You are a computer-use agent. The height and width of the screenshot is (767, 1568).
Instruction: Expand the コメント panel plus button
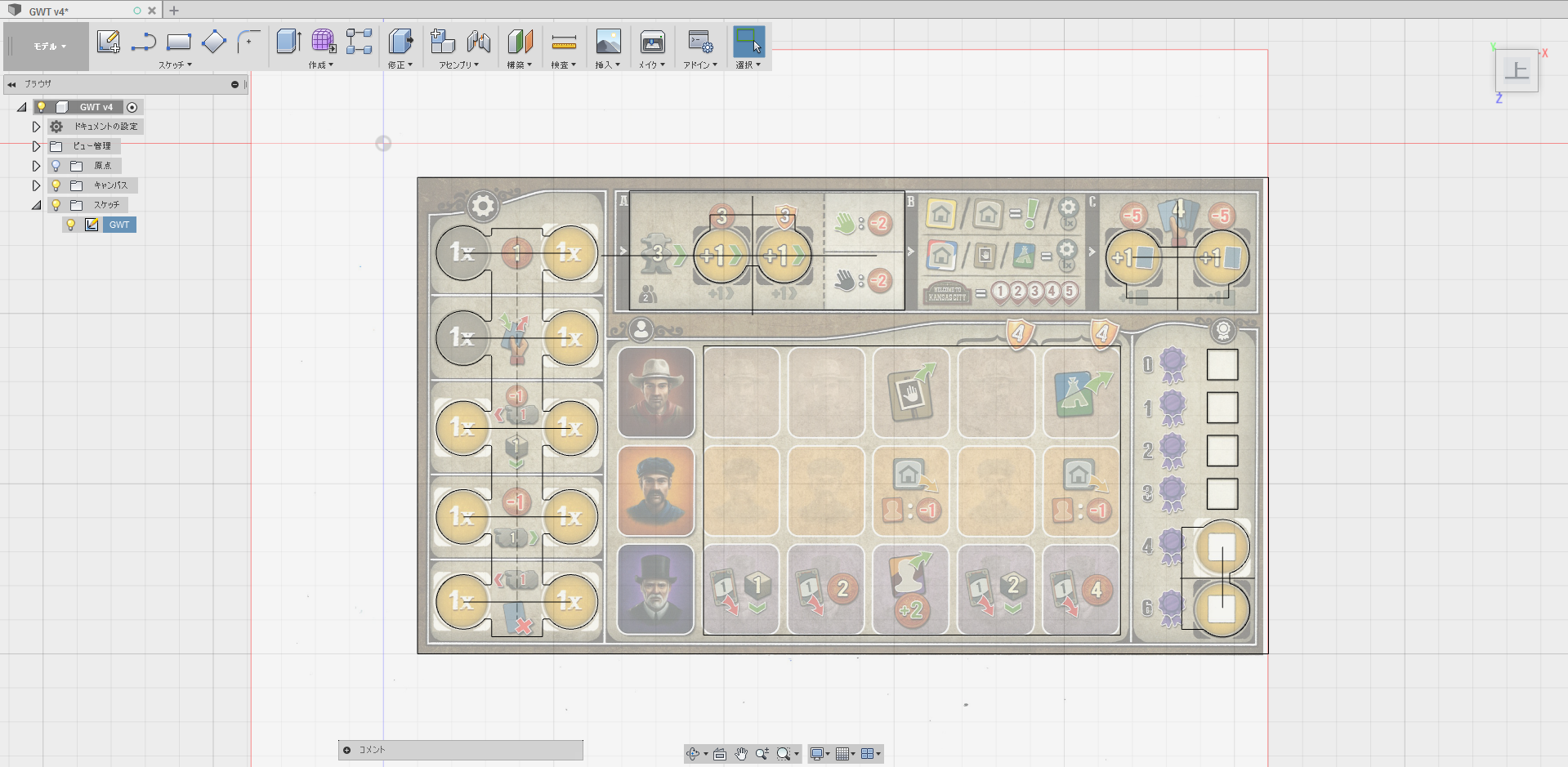347,750
